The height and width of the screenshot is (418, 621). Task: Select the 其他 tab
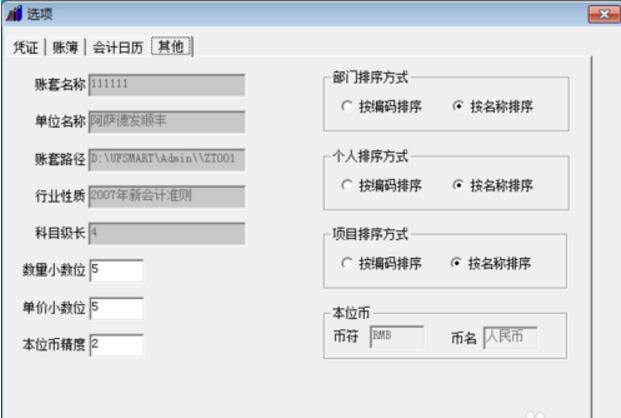click(x=171, y=46)
